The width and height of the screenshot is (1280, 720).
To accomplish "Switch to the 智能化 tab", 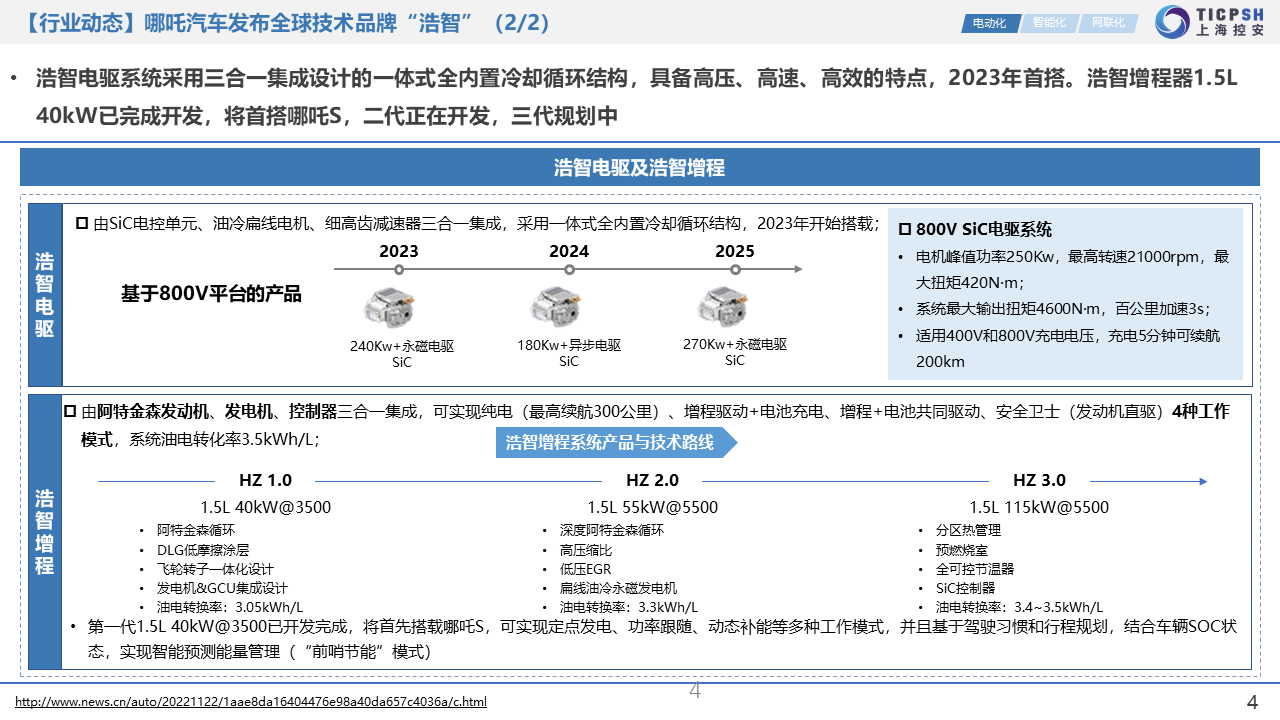I will pos(1050,22).
